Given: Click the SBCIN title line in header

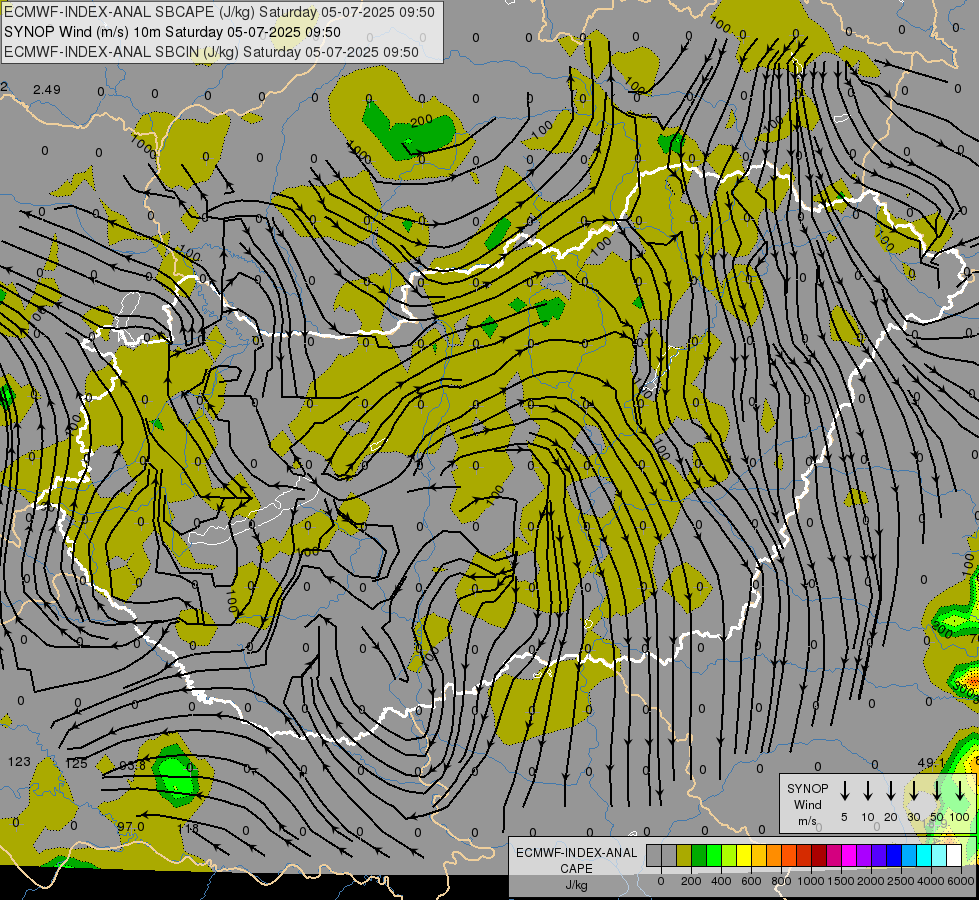Looking at the screenshot, I should [211, 52].
